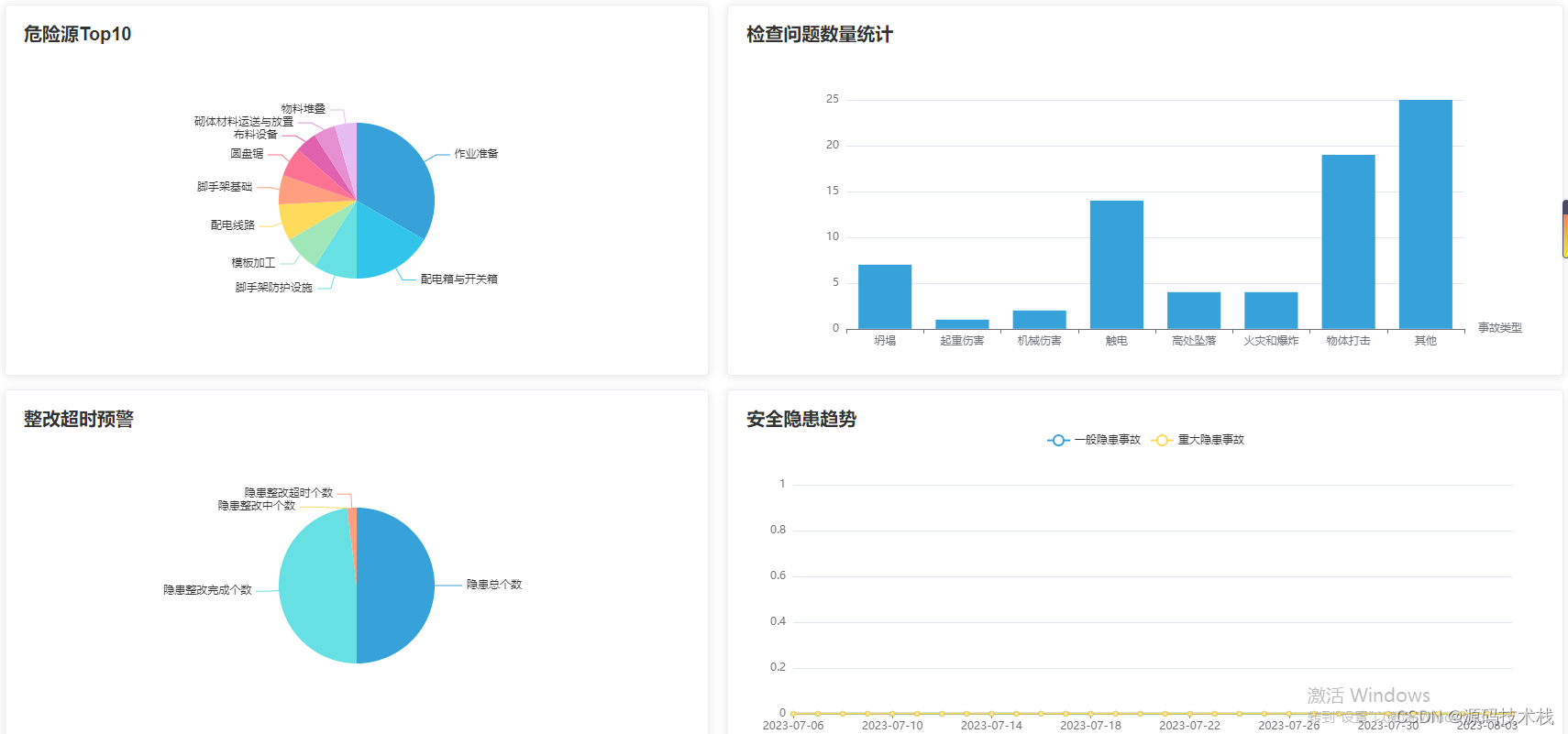Click the 2023-07-06 date on trend axis

point(793,726)
